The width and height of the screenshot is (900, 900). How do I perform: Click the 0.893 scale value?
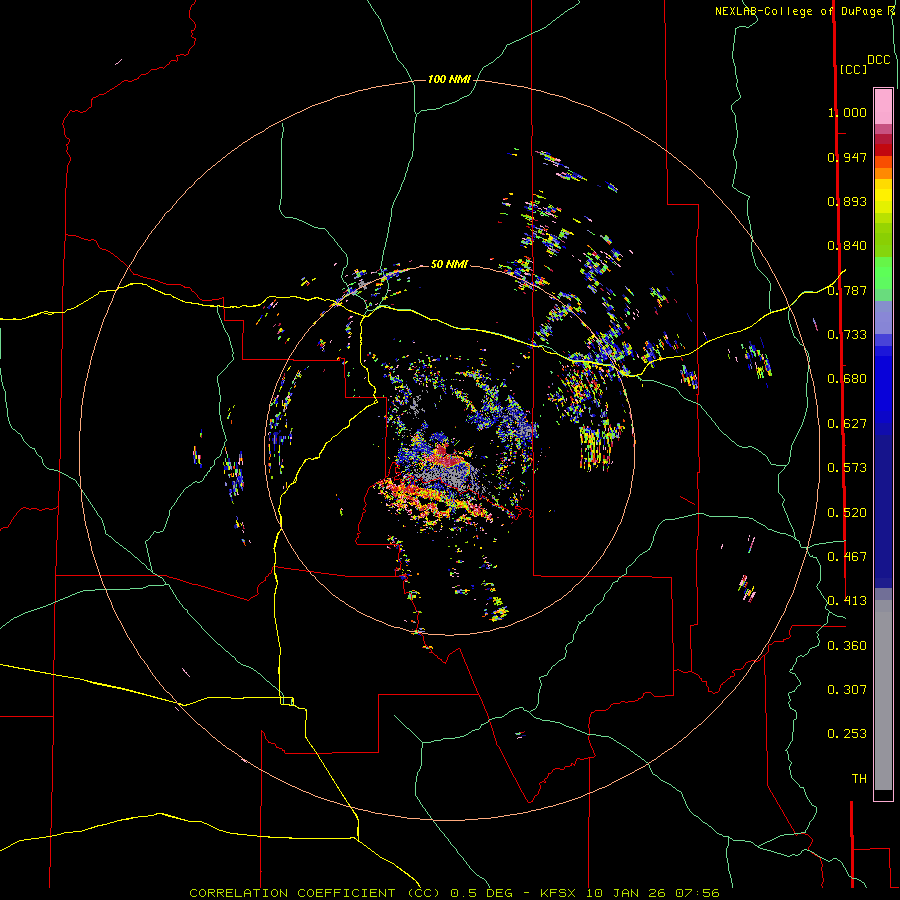[847, 201]
